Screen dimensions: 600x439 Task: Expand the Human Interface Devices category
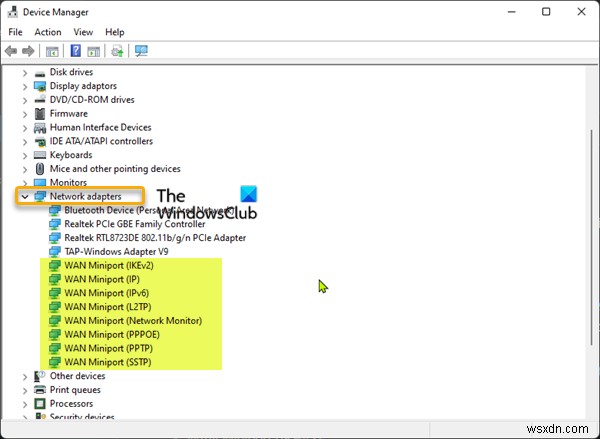(25, 127)
